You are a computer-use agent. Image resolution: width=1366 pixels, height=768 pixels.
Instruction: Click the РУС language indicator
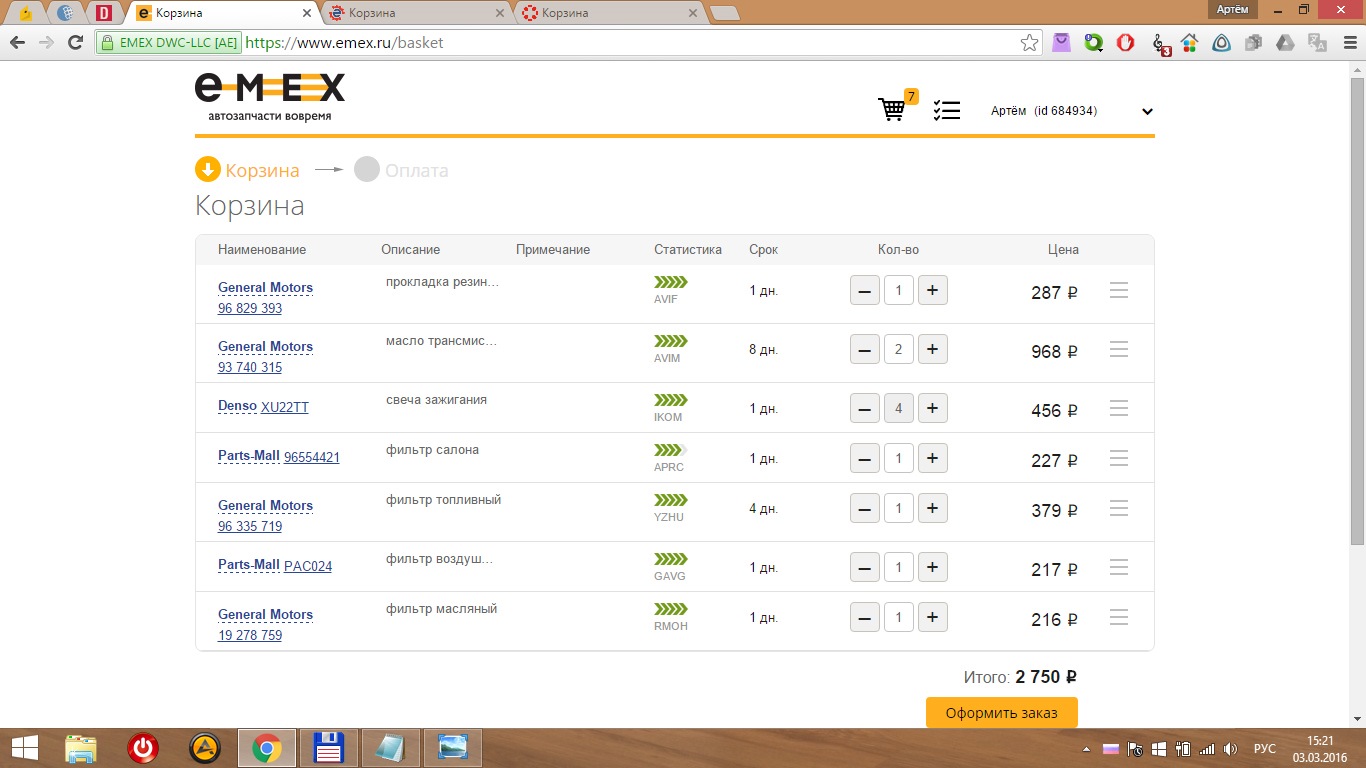(x=1264, y=749)
